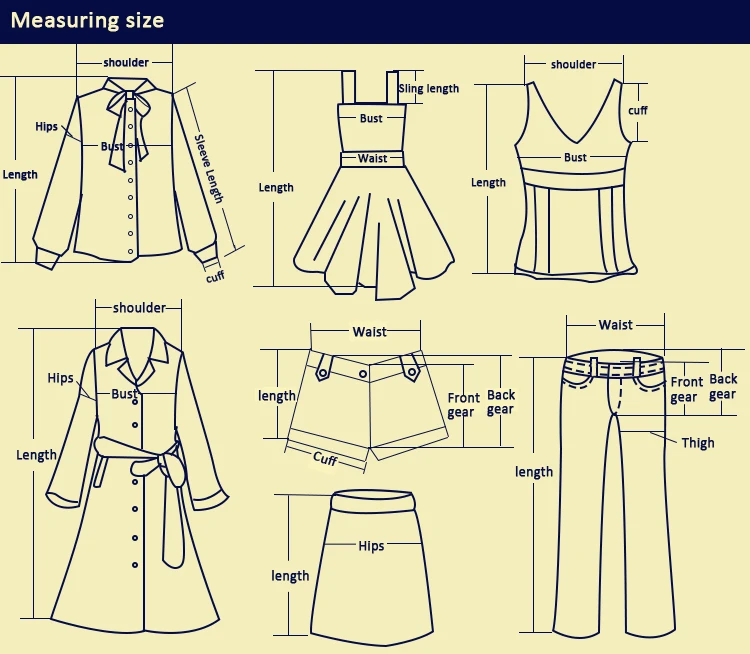The height and width of the screenshot is (654, 750).
Task: Click the V-neck tank top drawing
Action: [x=575, y=180]
